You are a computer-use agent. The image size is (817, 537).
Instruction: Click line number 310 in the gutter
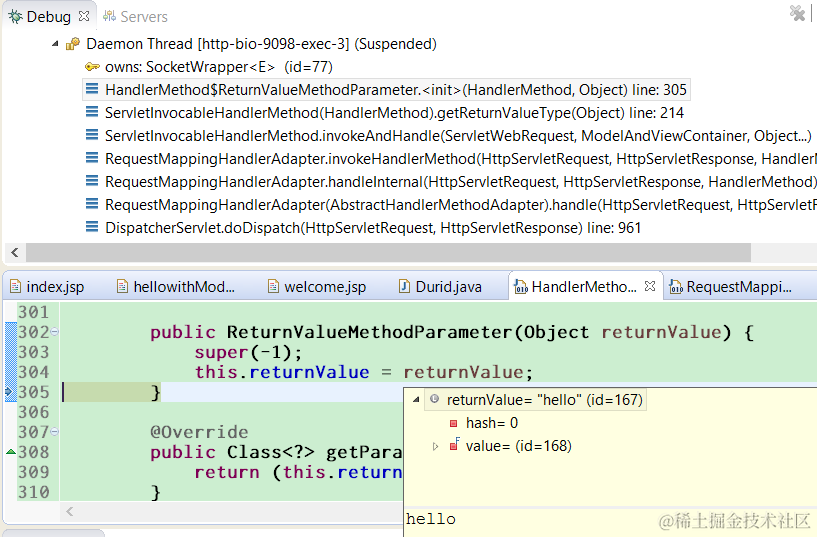tap(33, 492)
